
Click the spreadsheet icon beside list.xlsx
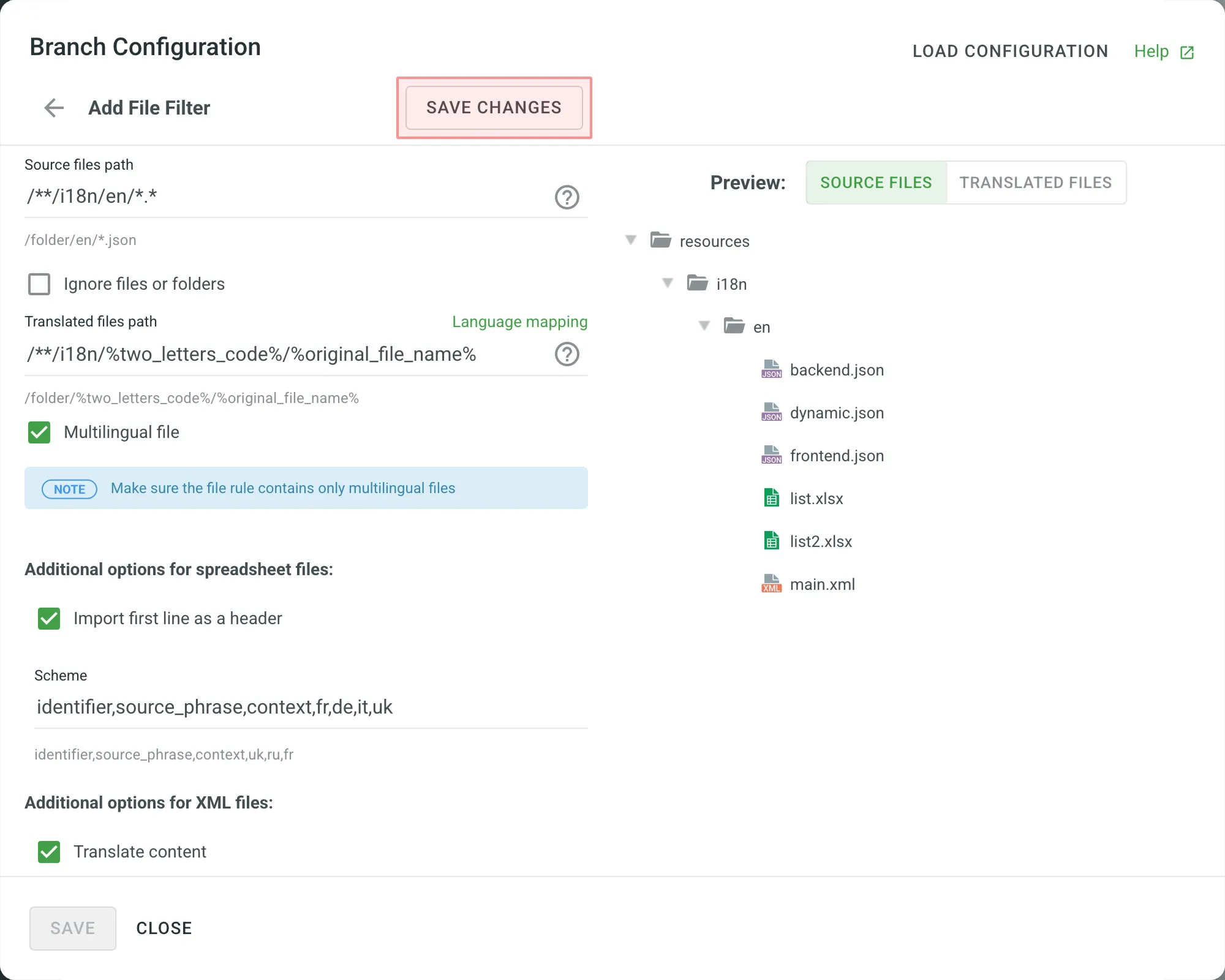coord(771,498)
